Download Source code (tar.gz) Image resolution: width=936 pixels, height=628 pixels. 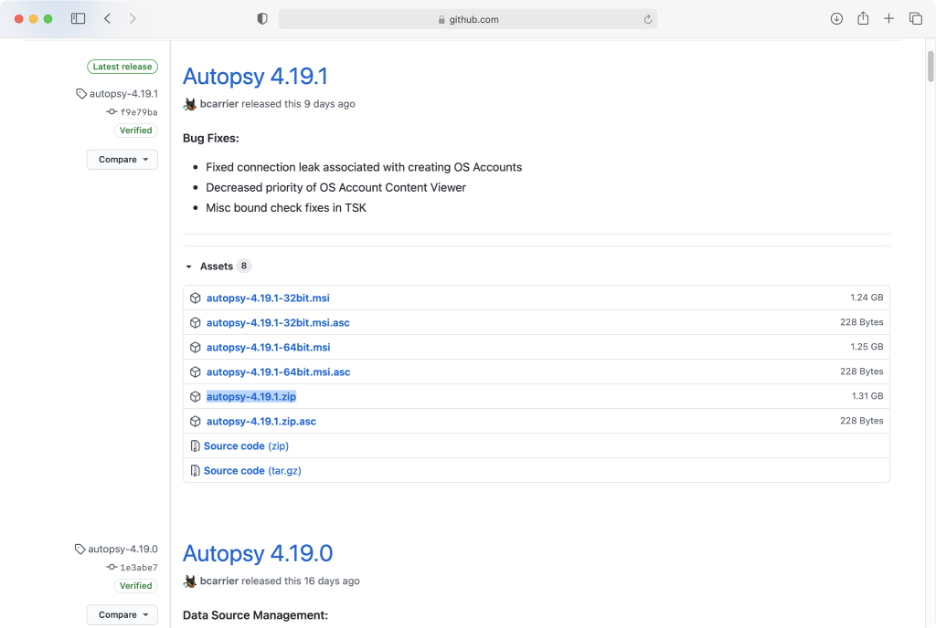coord(253,470)
